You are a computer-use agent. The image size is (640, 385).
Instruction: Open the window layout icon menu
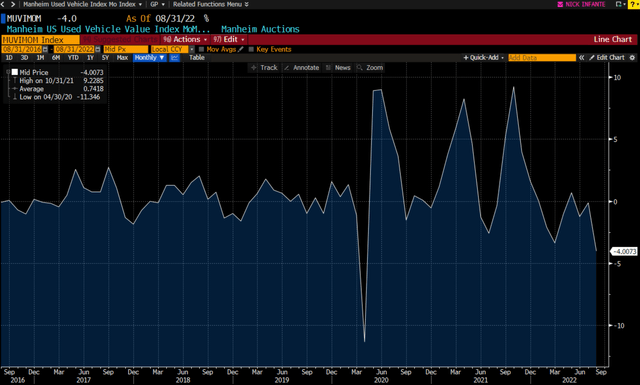point(620,4)
